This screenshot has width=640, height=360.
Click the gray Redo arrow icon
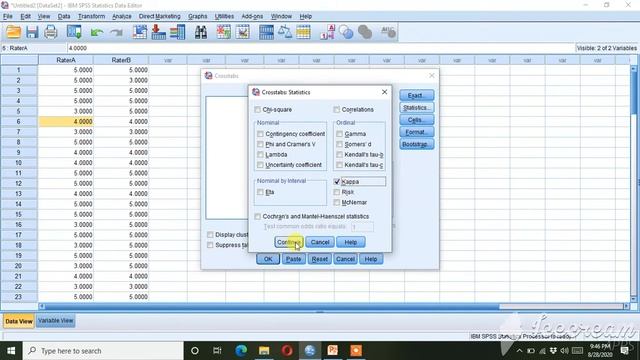(x=116, y=32)
